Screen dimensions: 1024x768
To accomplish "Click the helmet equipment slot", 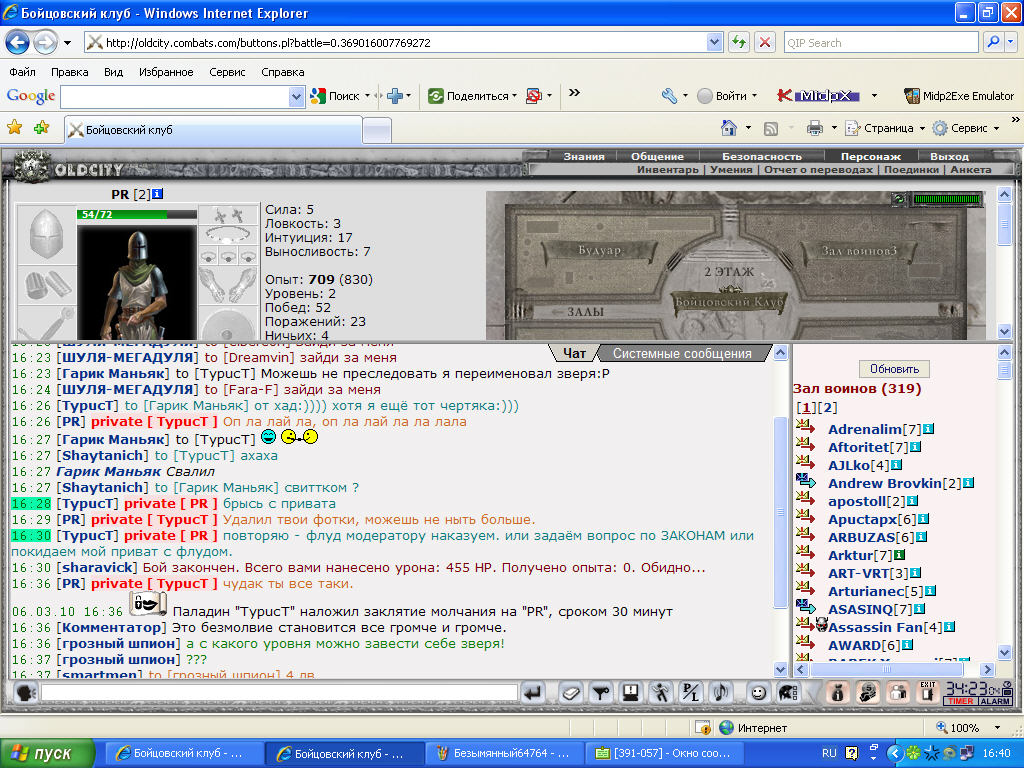I will [x=46, y=234].
